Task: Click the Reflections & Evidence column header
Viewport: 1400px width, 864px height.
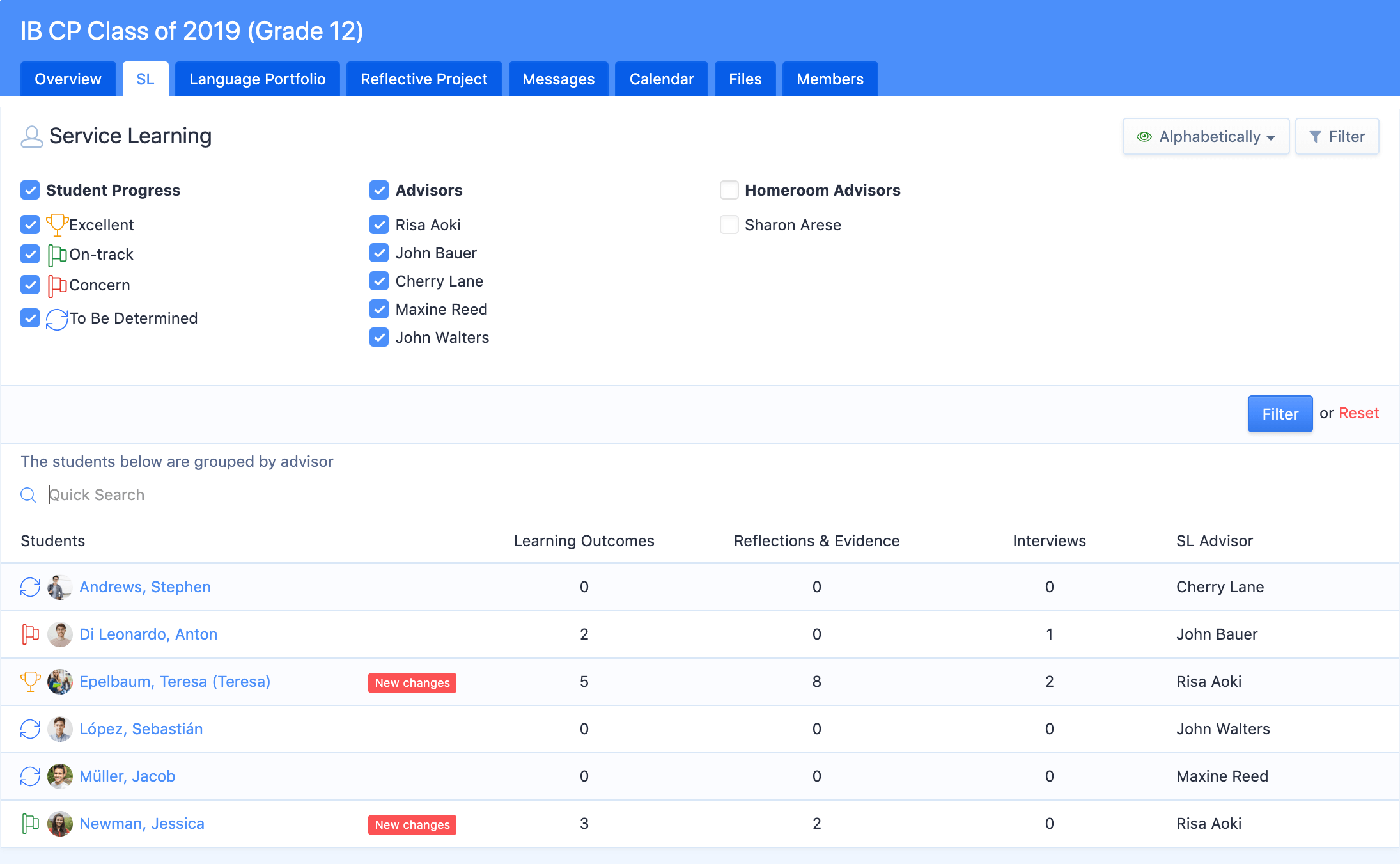Action: point(816,541)
